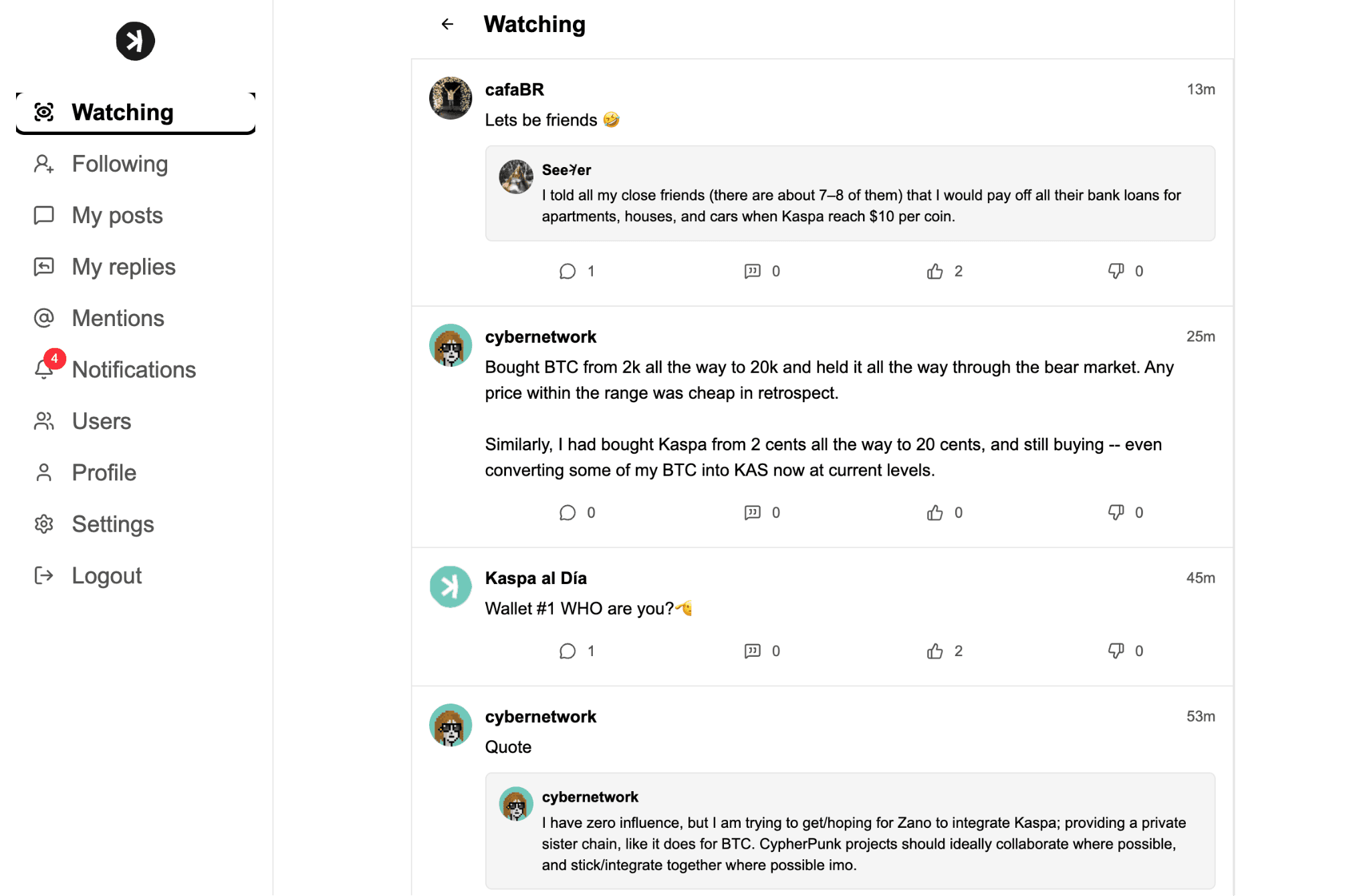
Task: Click cybernetwork's avatar on the 25m post
Action: tap(450, 346)
